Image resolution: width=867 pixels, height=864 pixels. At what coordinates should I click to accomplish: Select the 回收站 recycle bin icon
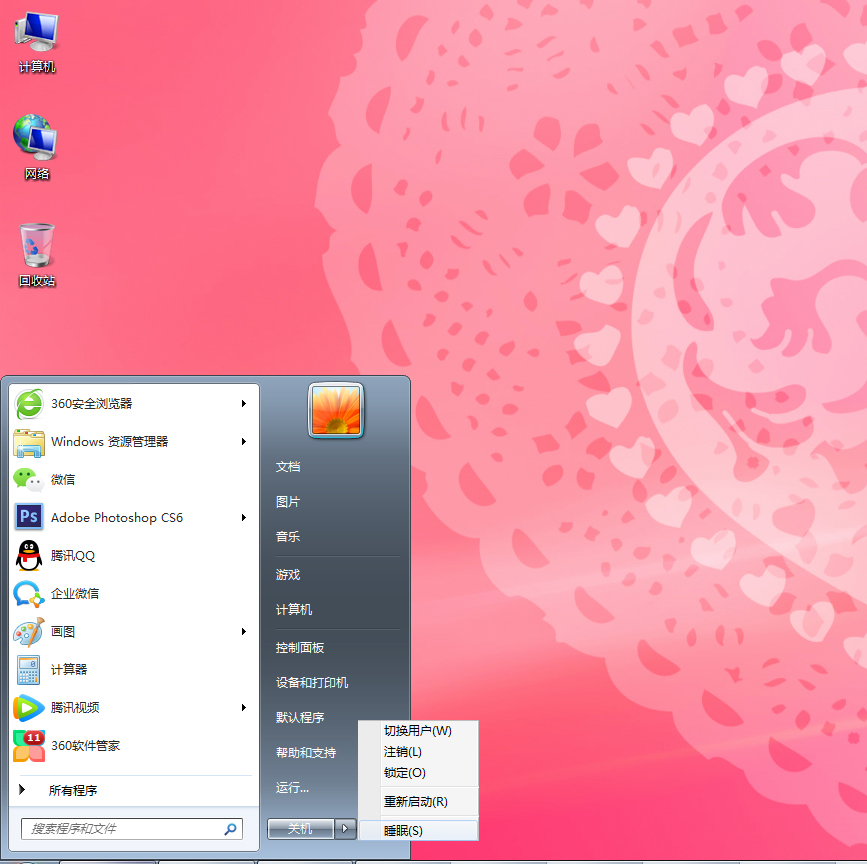(x=36, y=255)
